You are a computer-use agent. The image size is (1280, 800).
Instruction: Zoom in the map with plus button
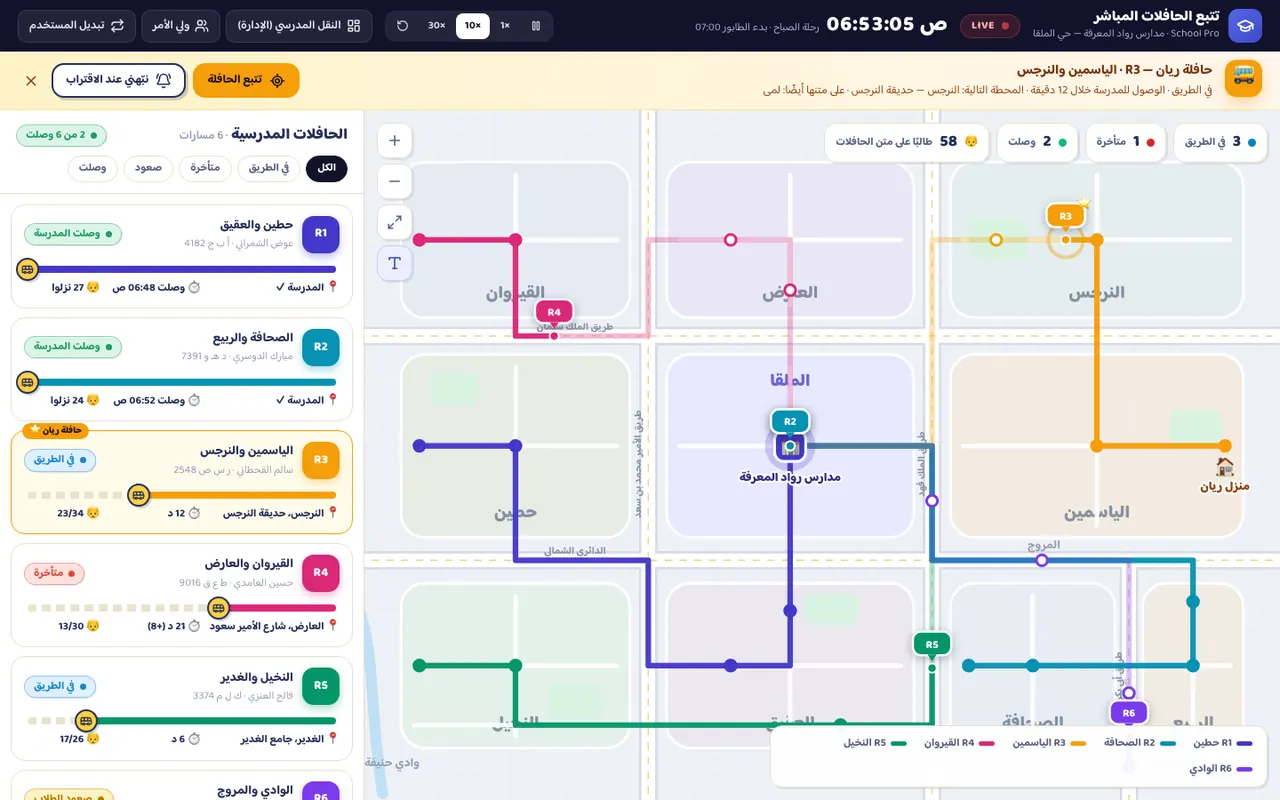pyautogui.click(x=395, y=141)
